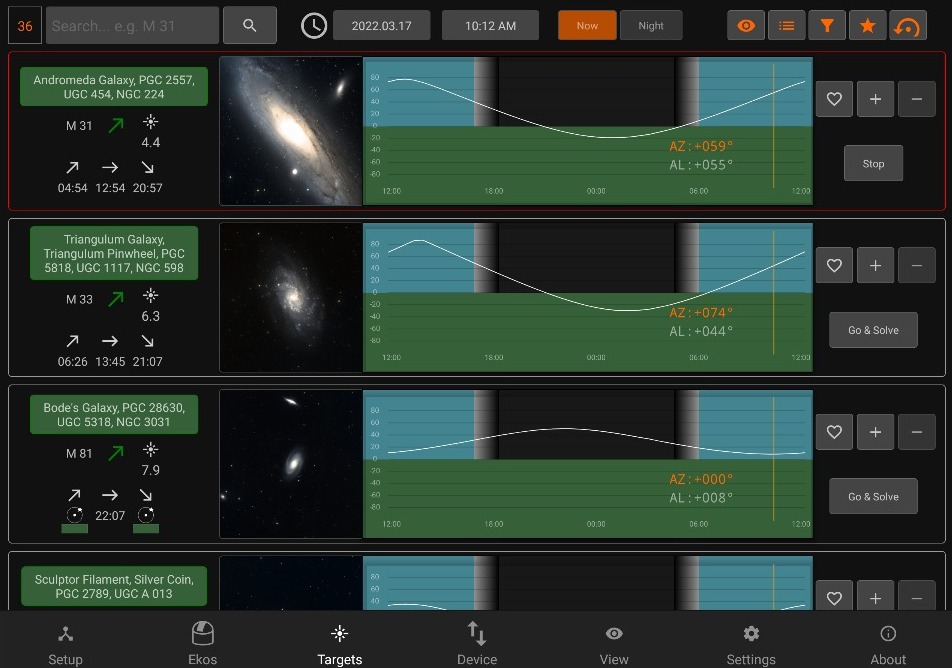Select the Night time mode
The image size is (952, 668).
pyautogui.click(x=651, y=26)
